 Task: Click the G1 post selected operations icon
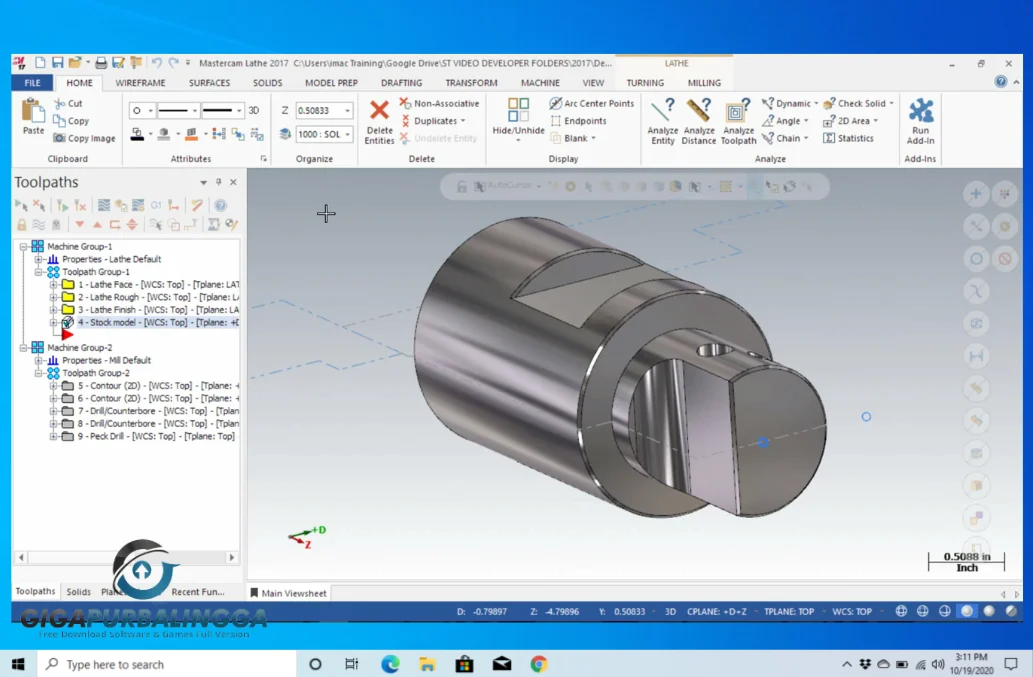coord(155,205)
